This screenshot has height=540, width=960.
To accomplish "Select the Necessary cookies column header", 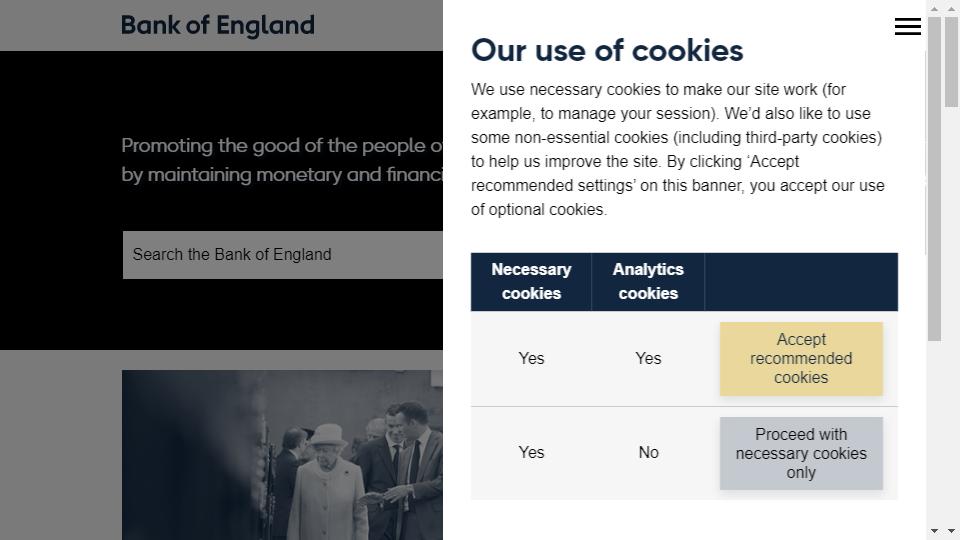I will pyautogui.click(x=531, y=282).
